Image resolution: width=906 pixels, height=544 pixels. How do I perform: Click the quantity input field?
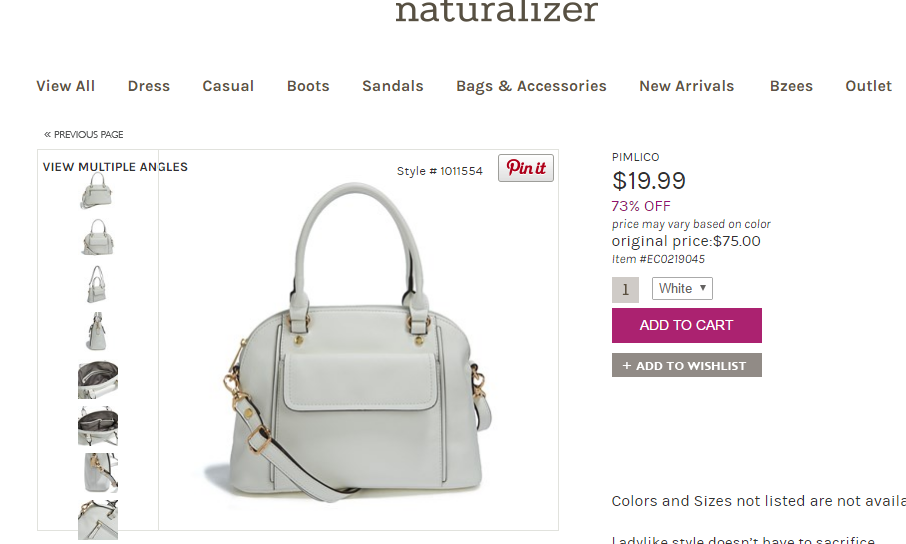625,290
